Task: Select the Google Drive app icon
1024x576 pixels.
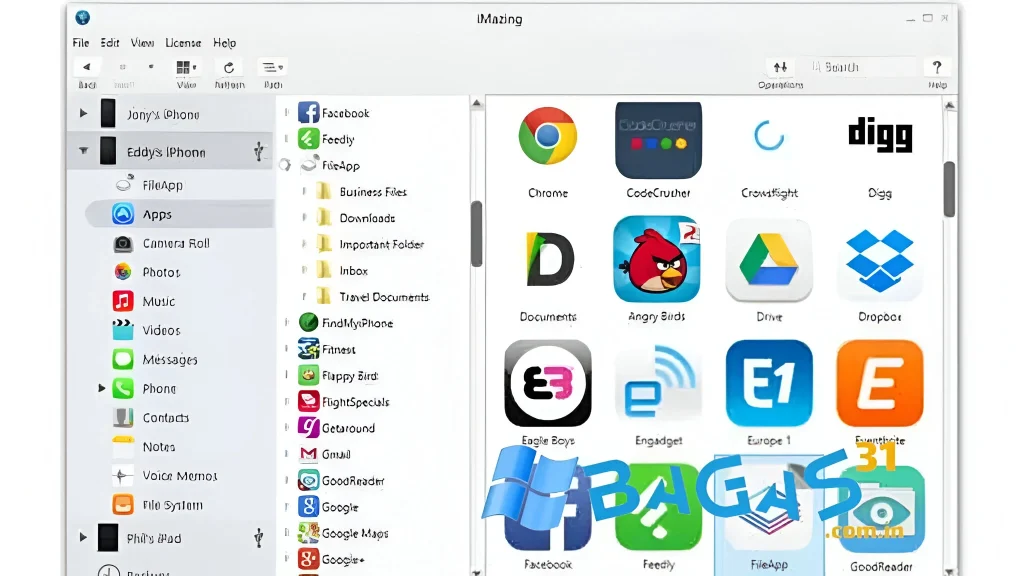Action: (769, 260)
